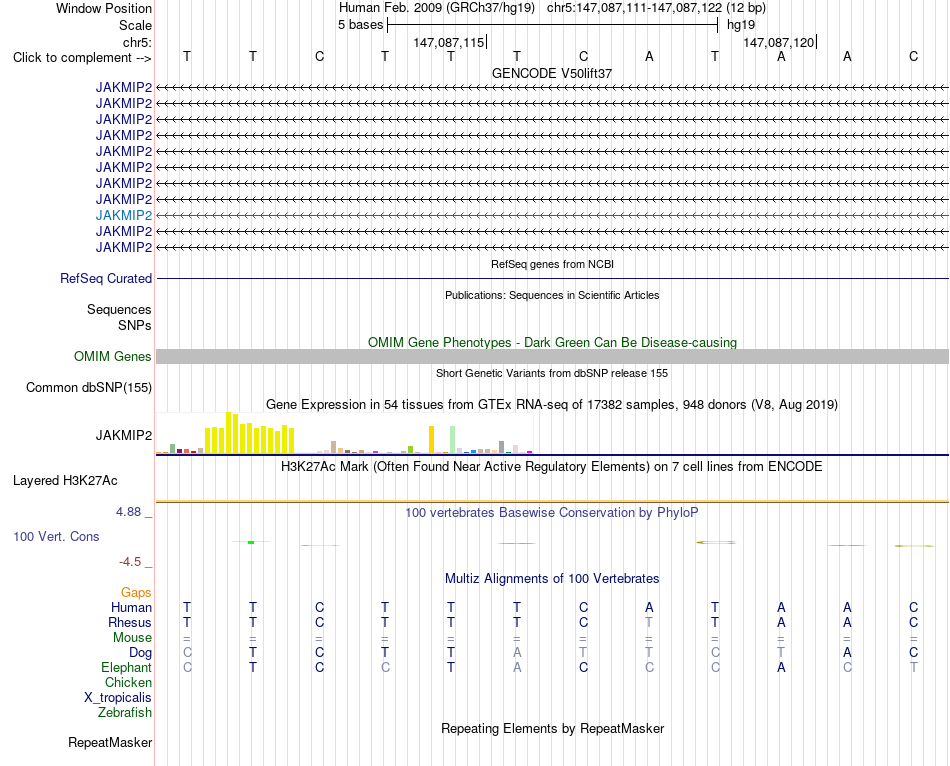Click the Gaps label in Multiz track
950x766 pixels.
[x=136, y=593]
